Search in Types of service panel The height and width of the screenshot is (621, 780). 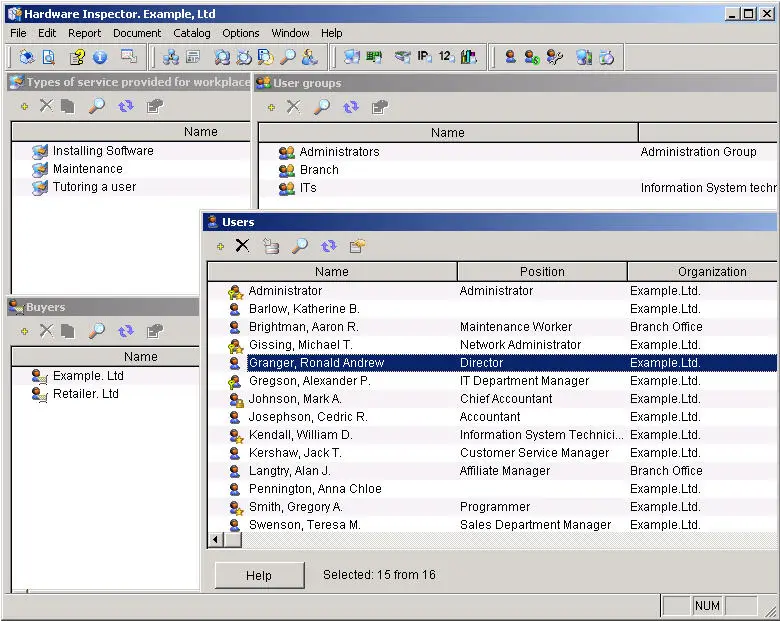point(97,105)
